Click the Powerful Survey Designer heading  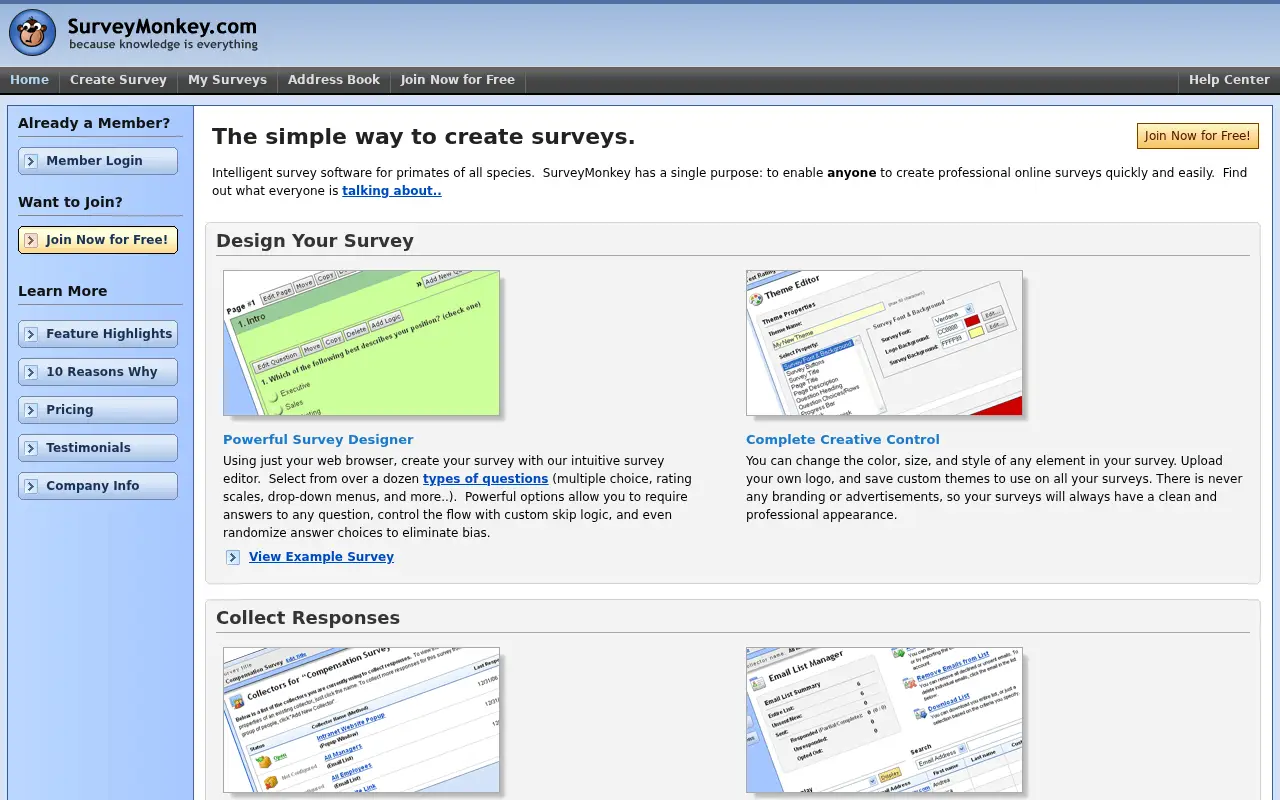tap(318, 440)
